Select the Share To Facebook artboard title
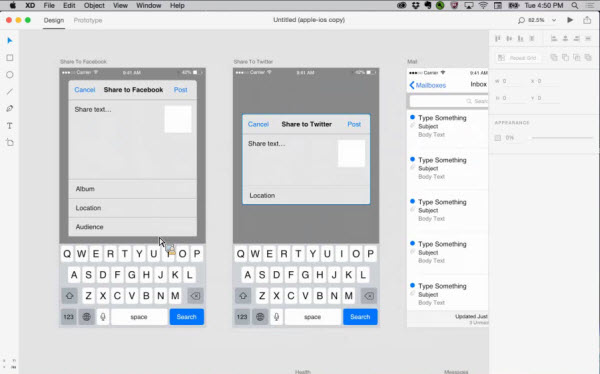This screenshot has height=374, width=600. pyautogui.click(x=83, y=62)
